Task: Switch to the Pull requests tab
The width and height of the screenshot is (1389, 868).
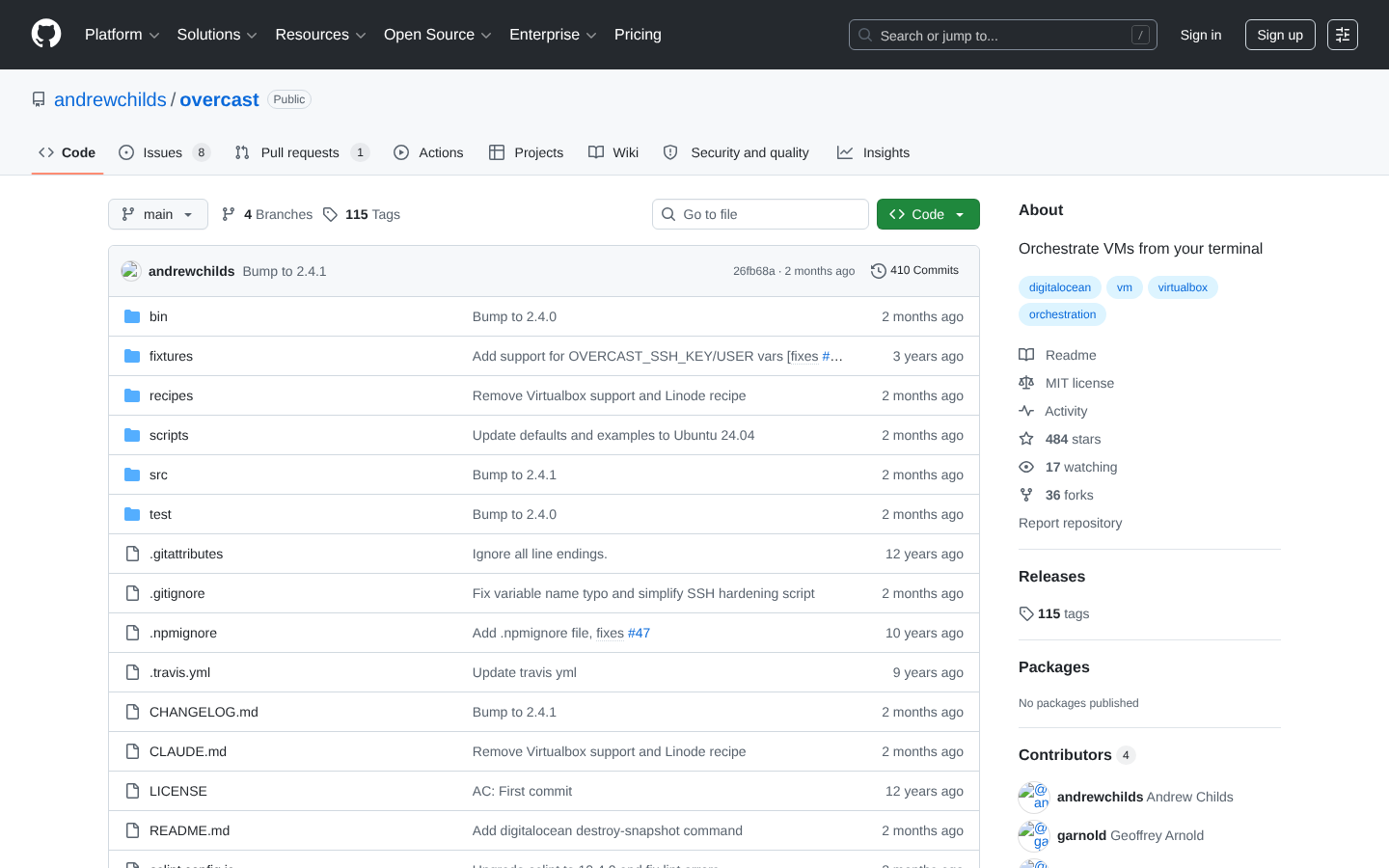Action: pyautogui.click(x=302, y=152)
